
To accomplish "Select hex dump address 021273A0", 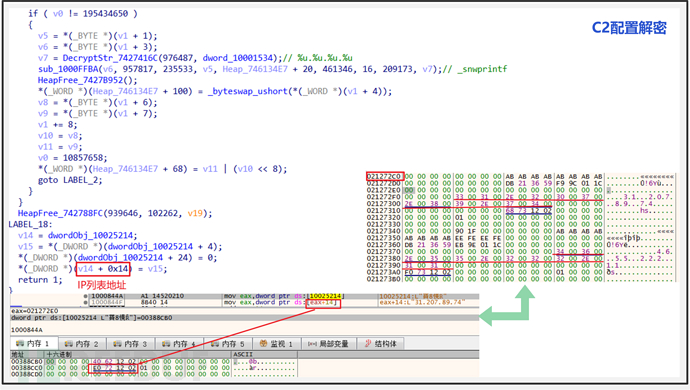I will coord(384,272).
